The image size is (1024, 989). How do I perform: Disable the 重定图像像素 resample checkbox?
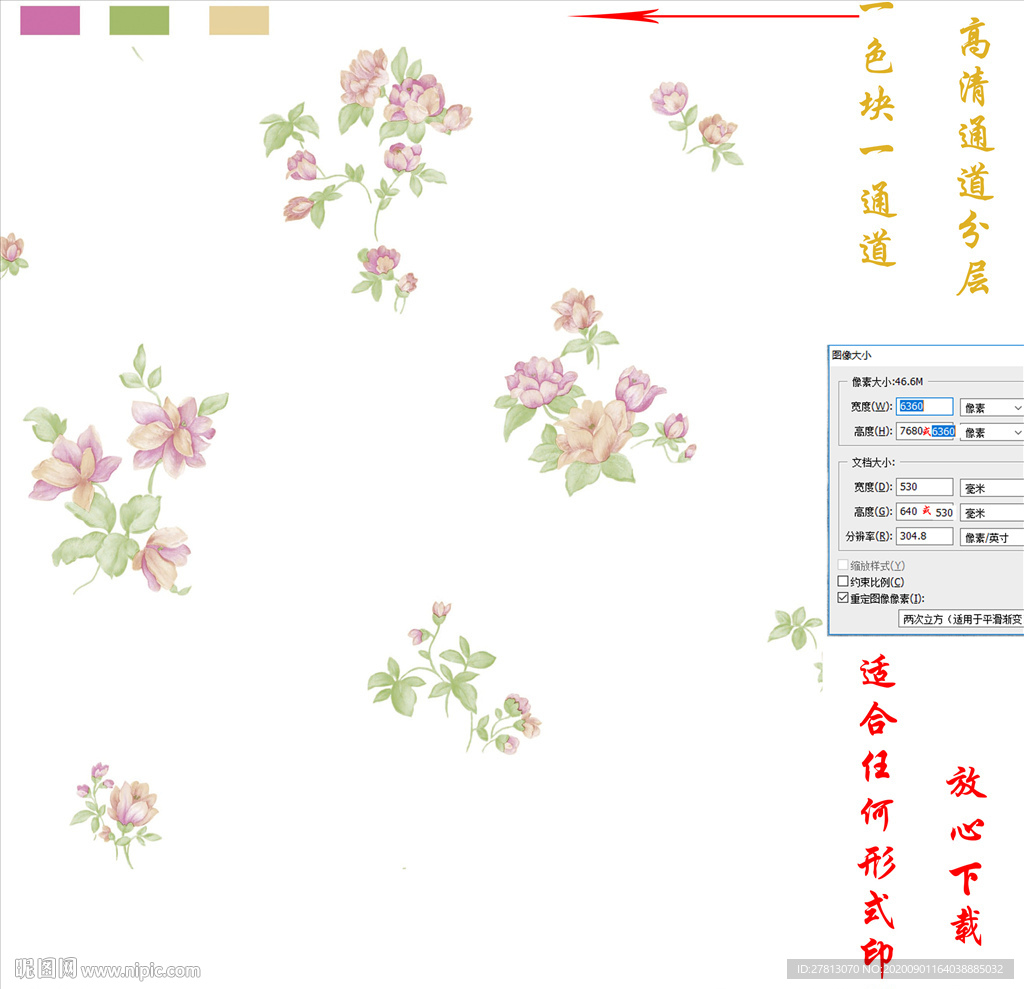point(843,598)
